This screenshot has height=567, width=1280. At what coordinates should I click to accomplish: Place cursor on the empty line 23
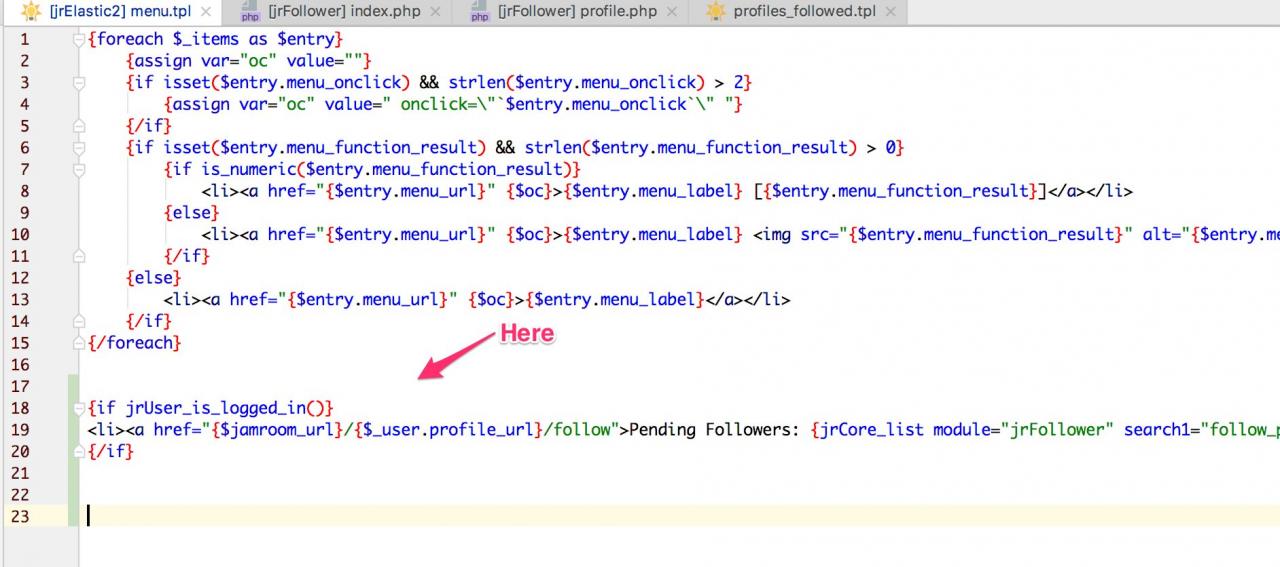click(400, 516)
